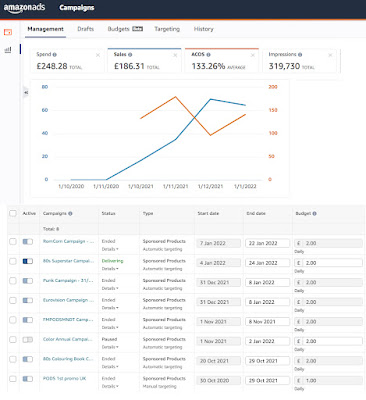Screen dimensions: 366x400
Task: Toggle active switch for PODS 1st promo UK
Action: [x=28, y=379]
